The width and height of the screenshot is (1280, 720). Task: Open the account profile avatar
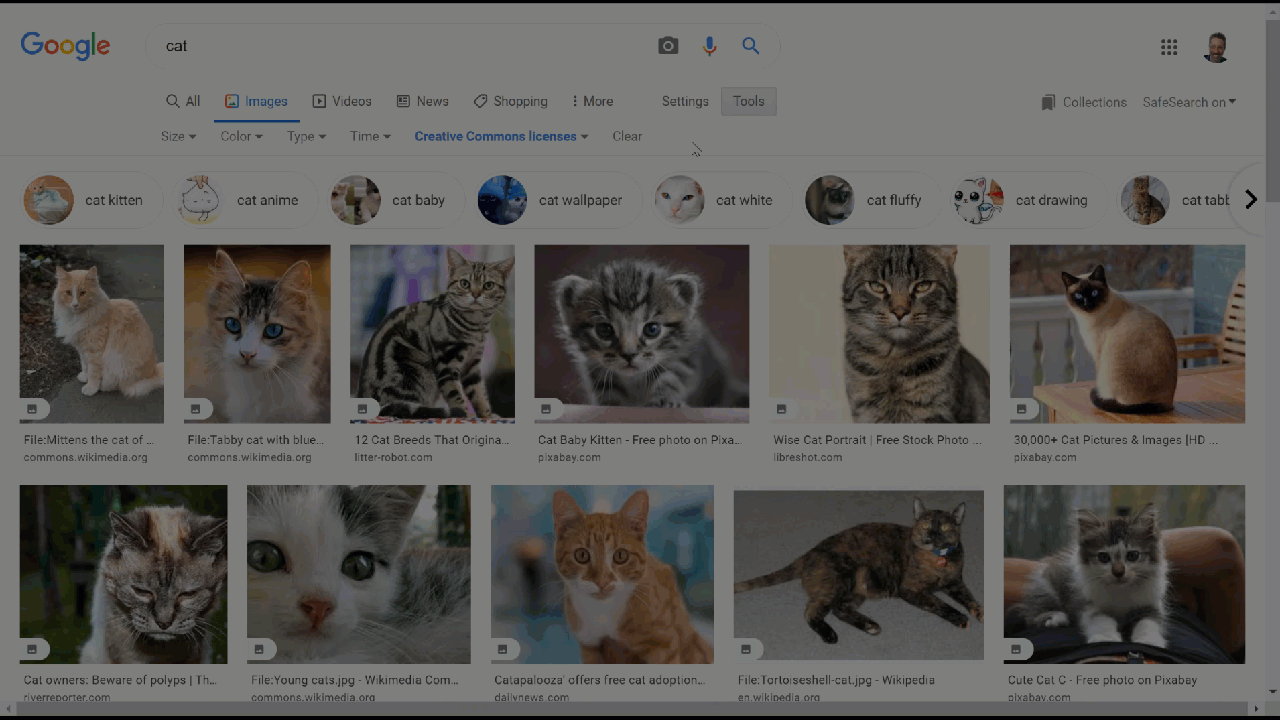(x=1216, y=47)
